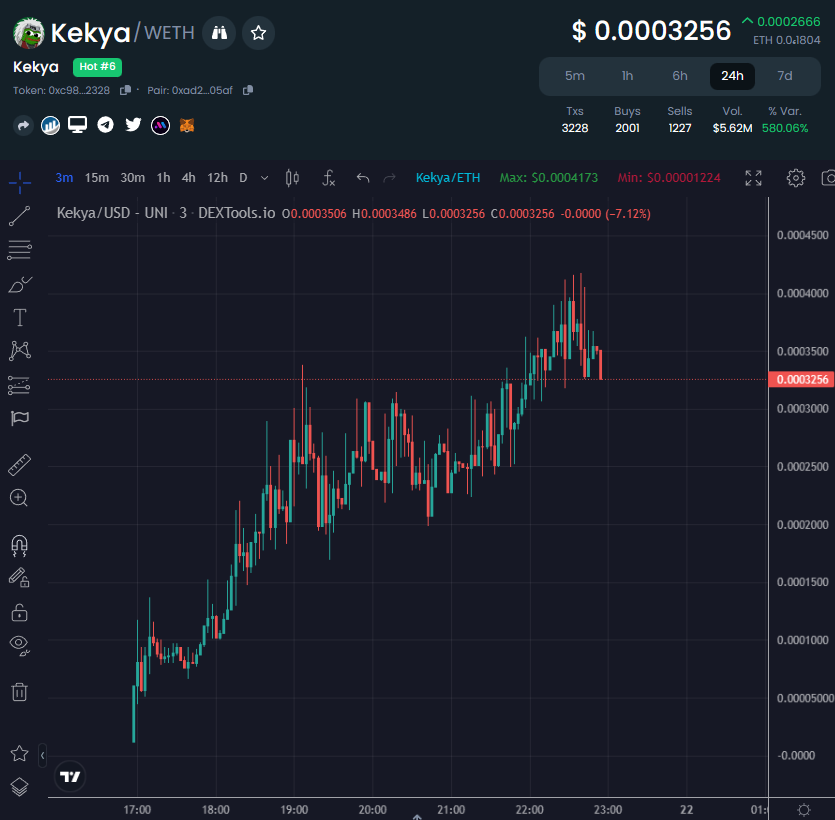This screenshot has height=820, width=835.
Task: Switch chart to 3m interval
Action: 64,178
